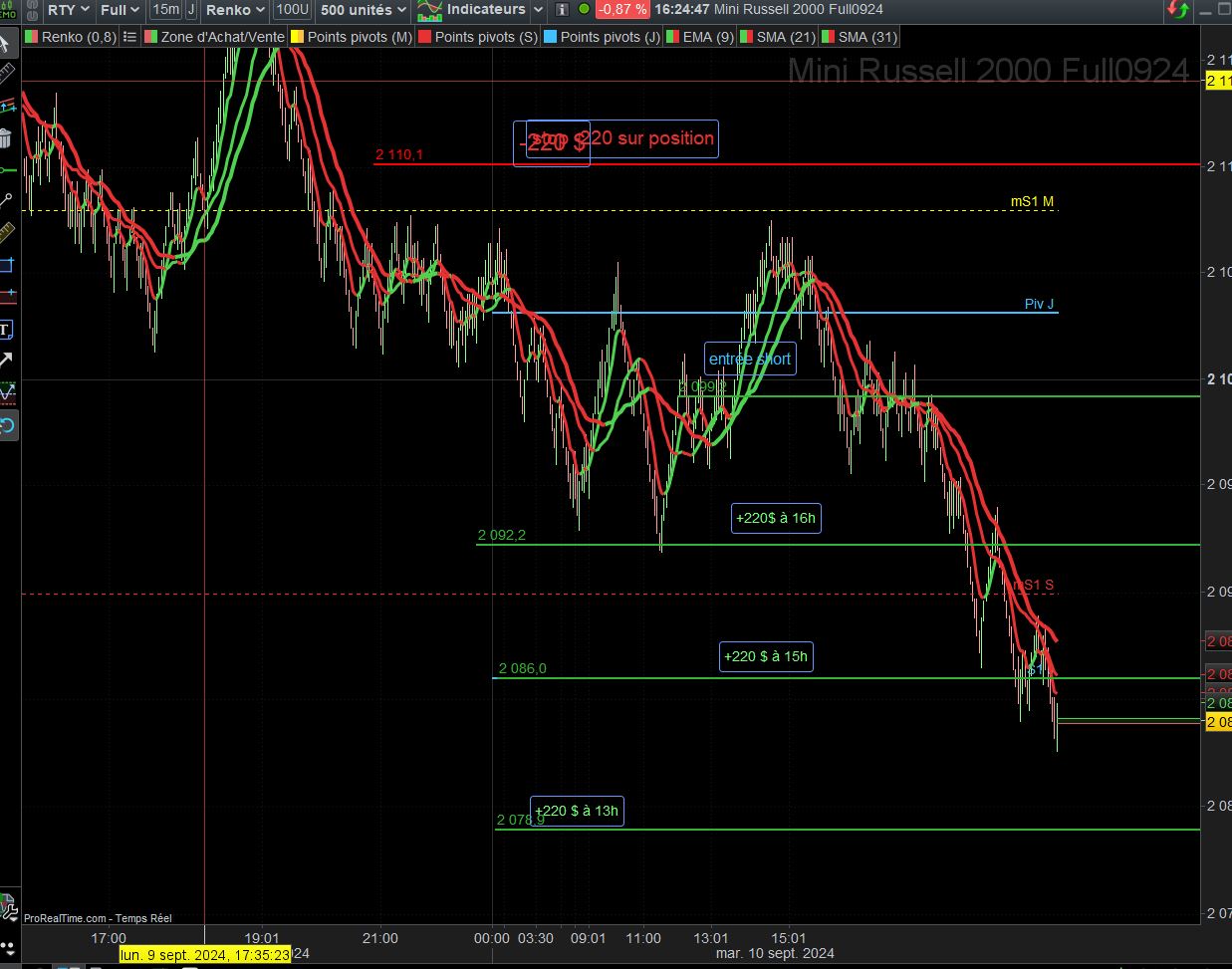Open the wave pattern indicator tool

point(7,392)
